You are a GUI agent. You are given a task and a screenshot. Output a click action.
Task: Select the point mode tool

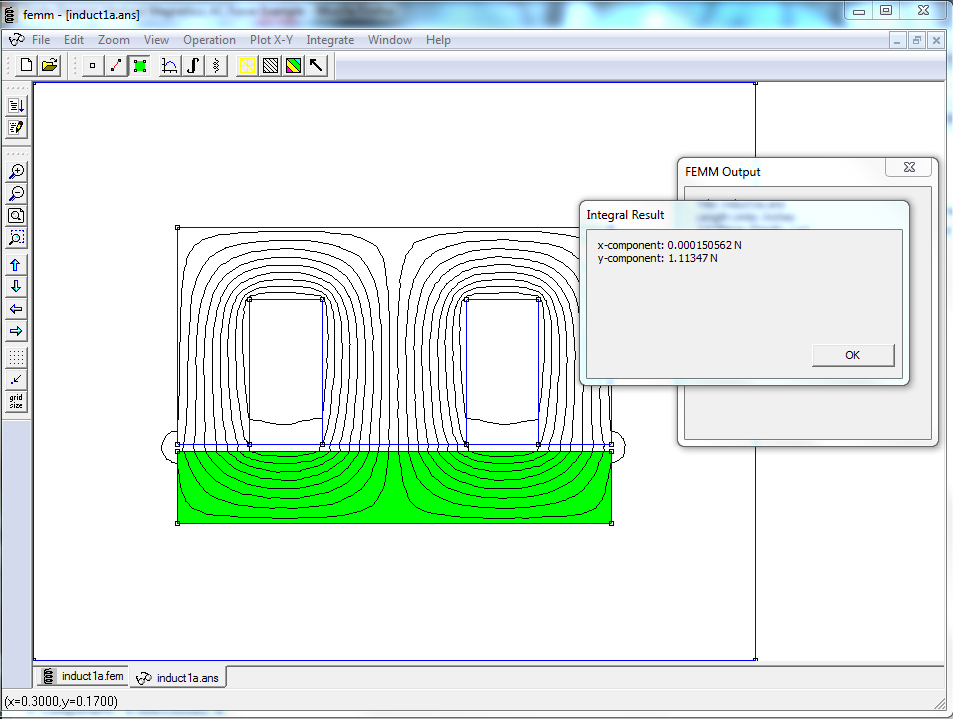pos(92,65)
